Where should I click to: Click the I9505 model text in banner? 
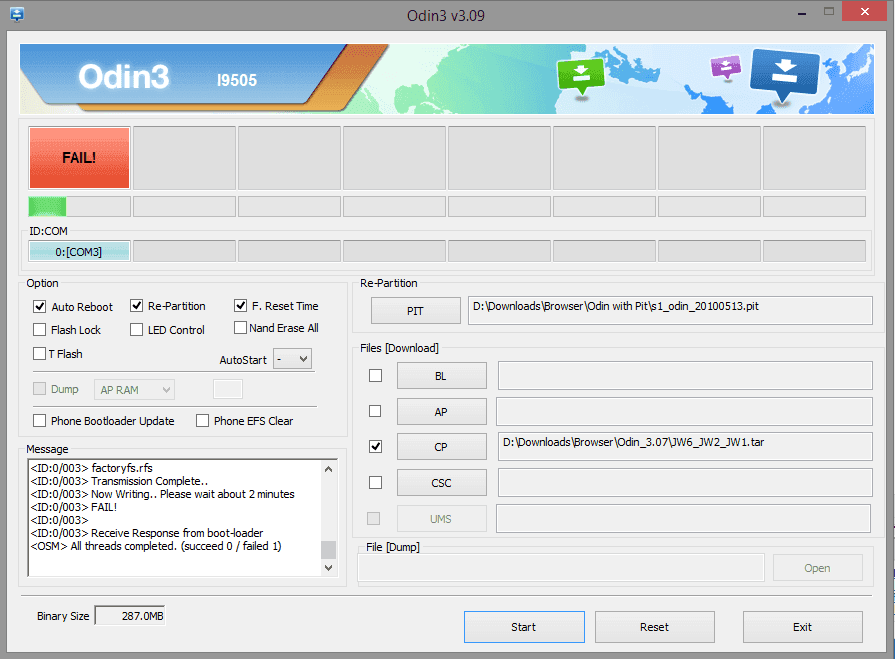coord(237,80)
